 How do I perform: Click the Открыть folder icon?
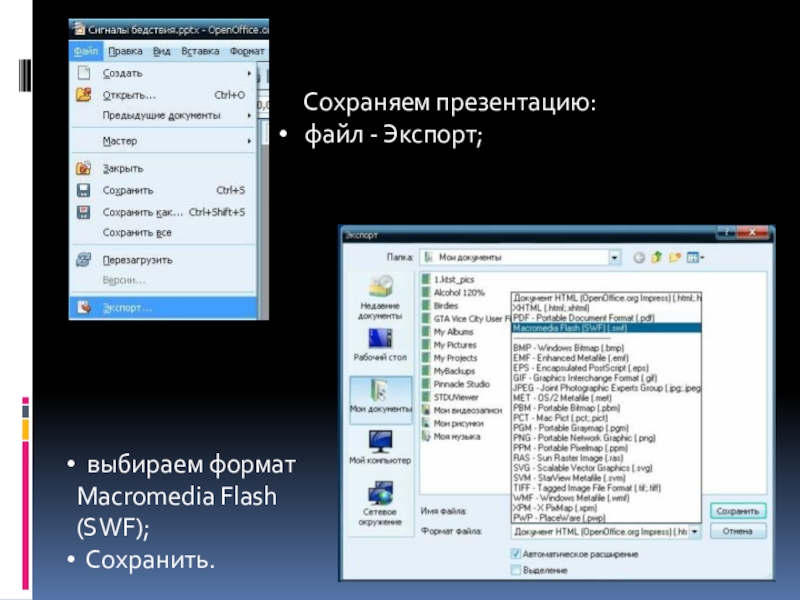click(x=83, y=95)
